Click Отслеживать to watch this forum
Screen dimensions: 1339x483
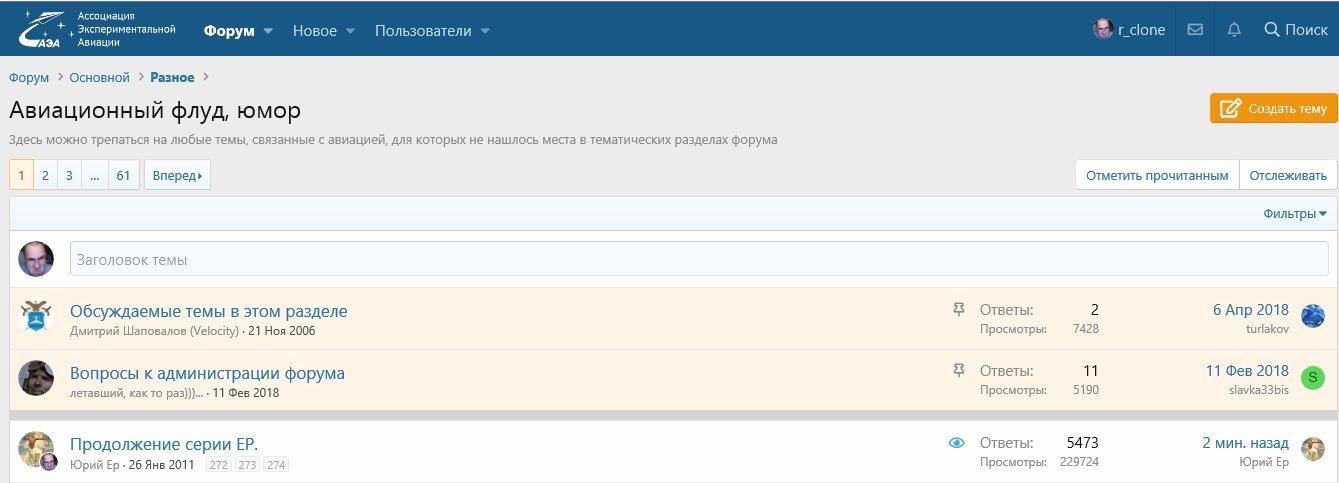coord(1288,175)
